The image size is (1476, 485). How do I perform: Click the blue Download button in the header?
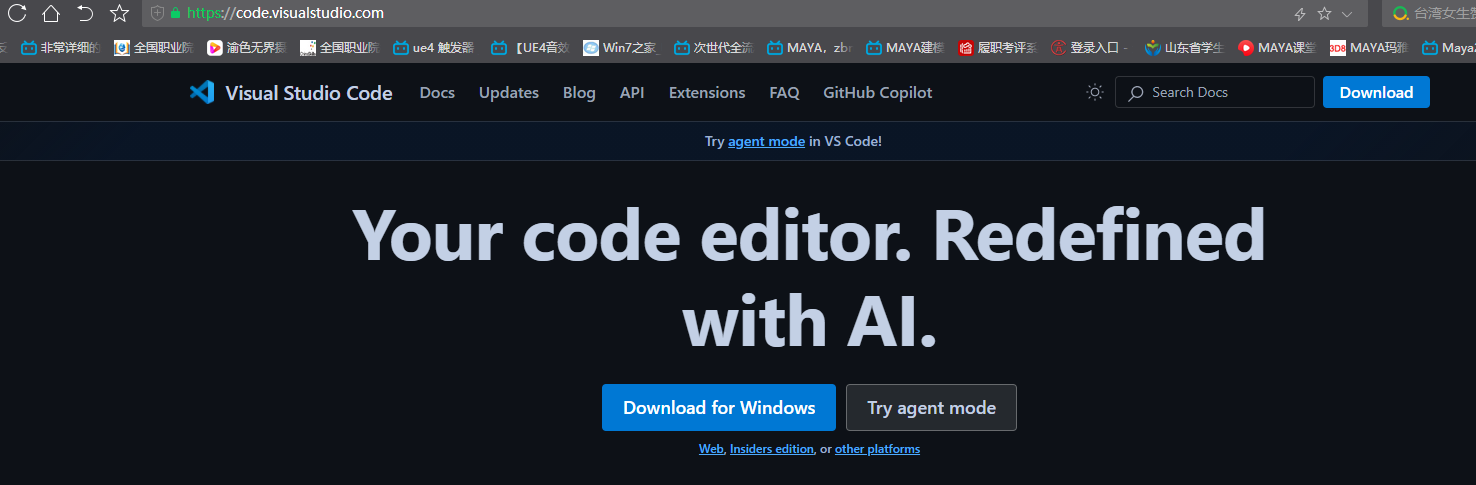pyautogui.click(x=1376, y=92)
